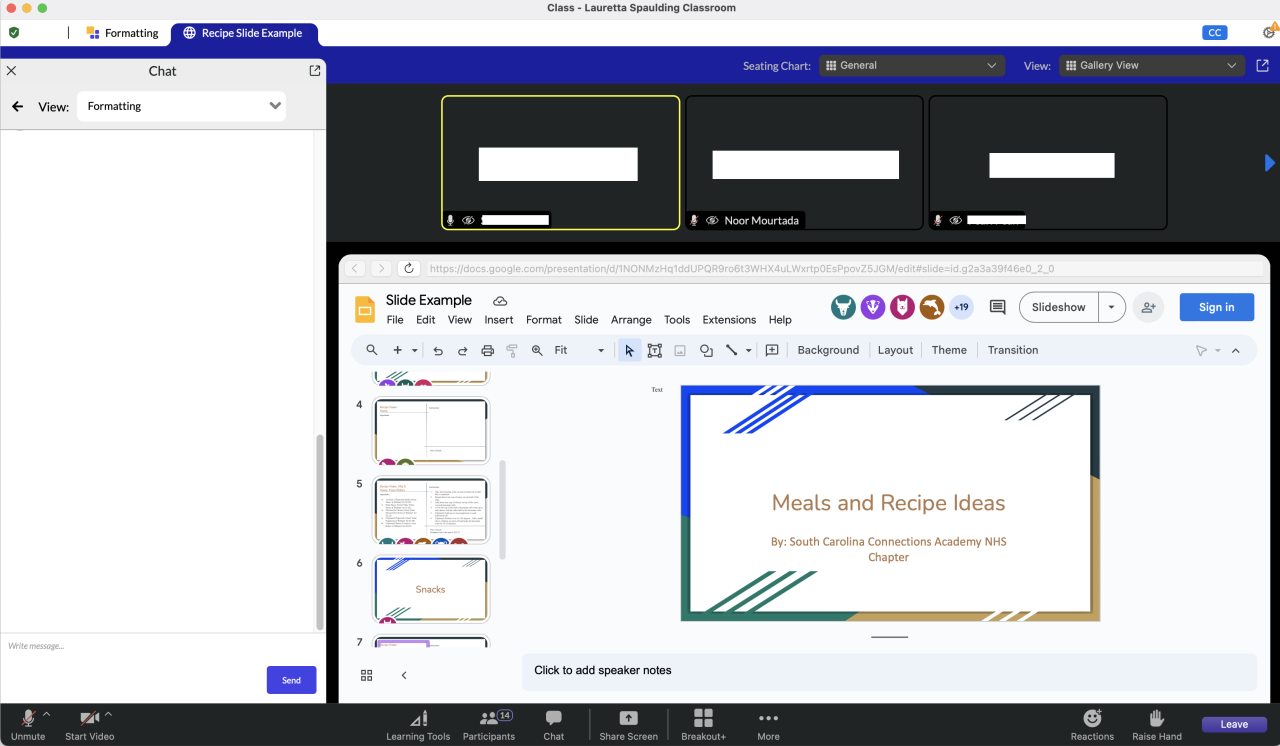Leave the class session

[x=1234, y=725]
